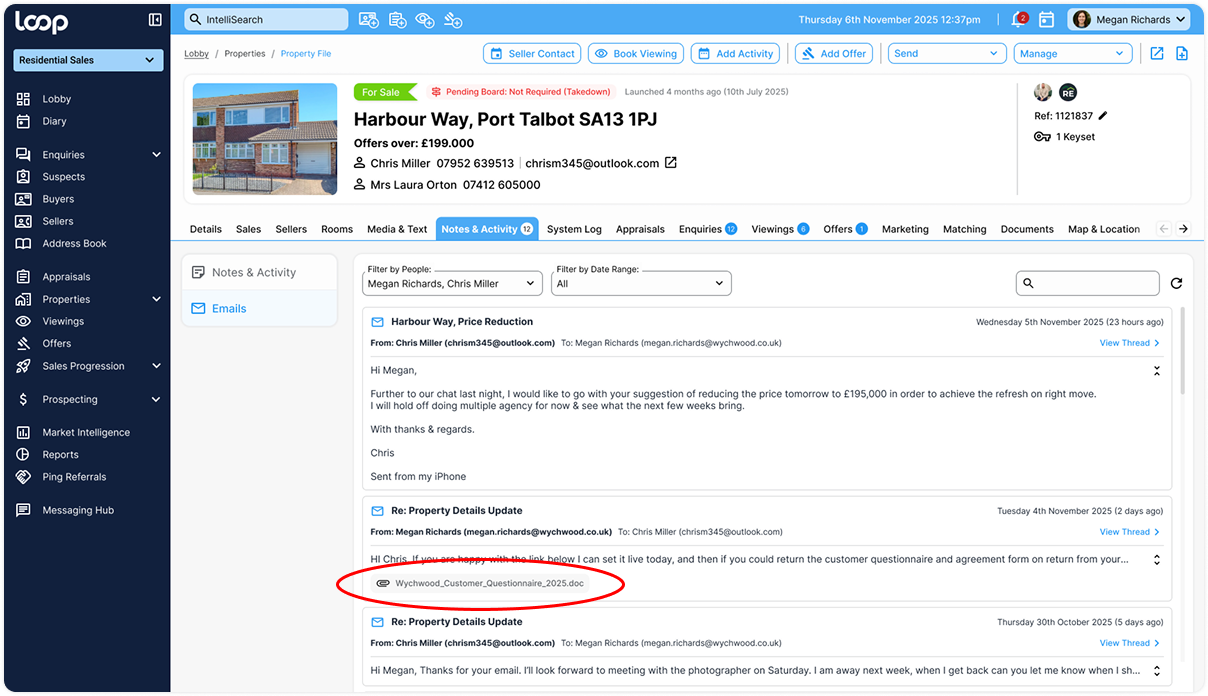Select Notes & Activity in the side panel
The width and height of the screenshot is (1208, 696).
[259, 272]
